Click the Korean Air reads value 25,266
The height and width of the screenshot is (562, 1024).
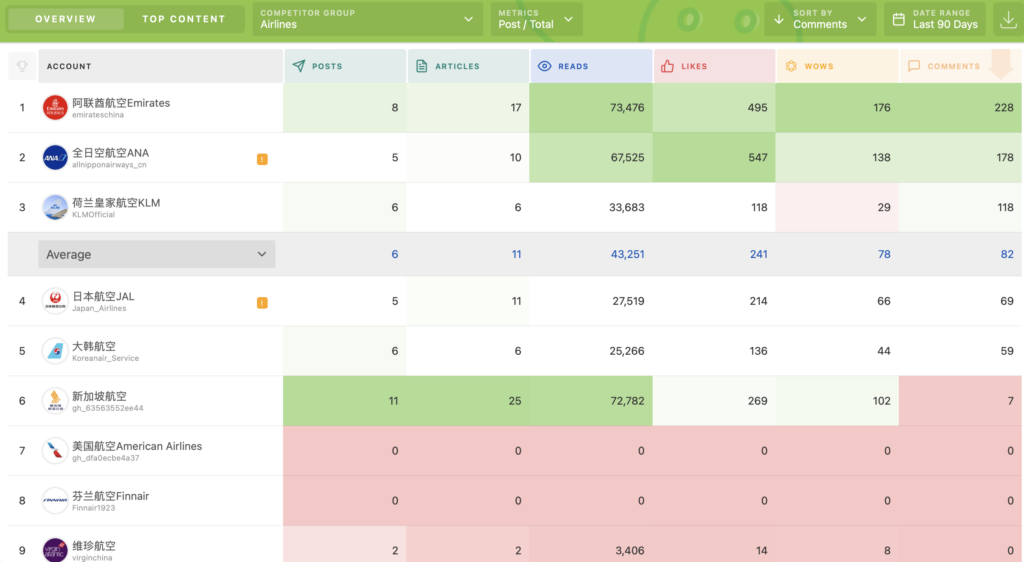[x=627, y=351]
